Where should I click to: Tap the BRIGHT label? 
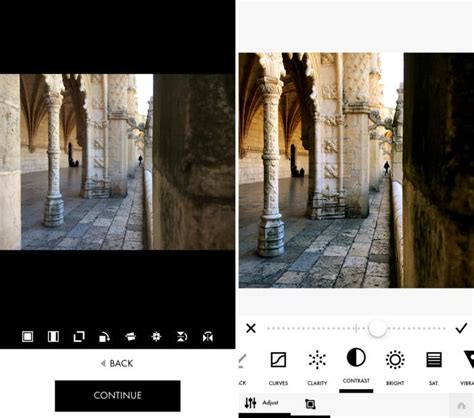tap(395, 383)
